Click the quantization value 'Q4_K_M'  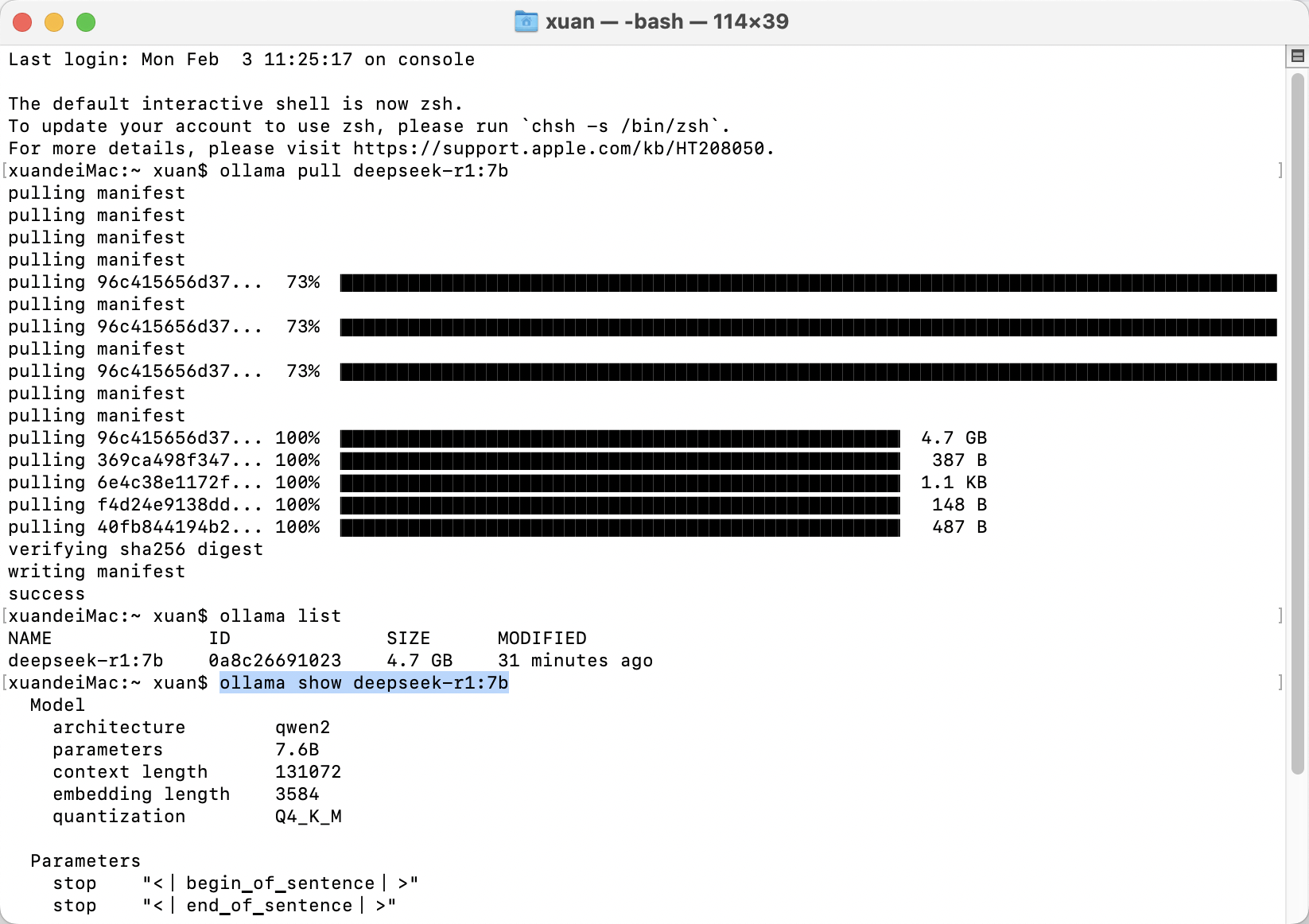309,817
